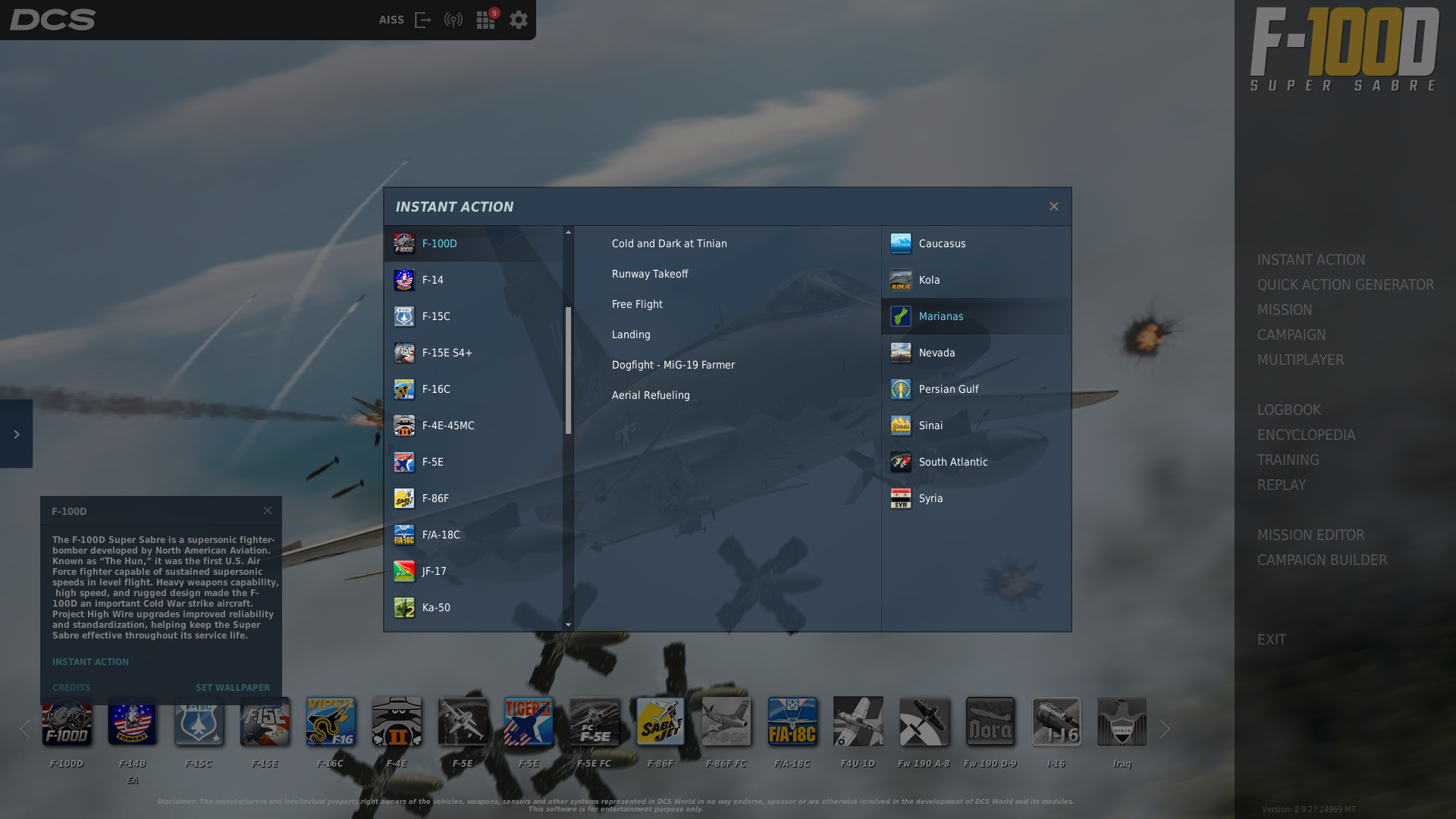
Task: Pick the F-86F Sabre Jet icon
Action: coord(661,721)
